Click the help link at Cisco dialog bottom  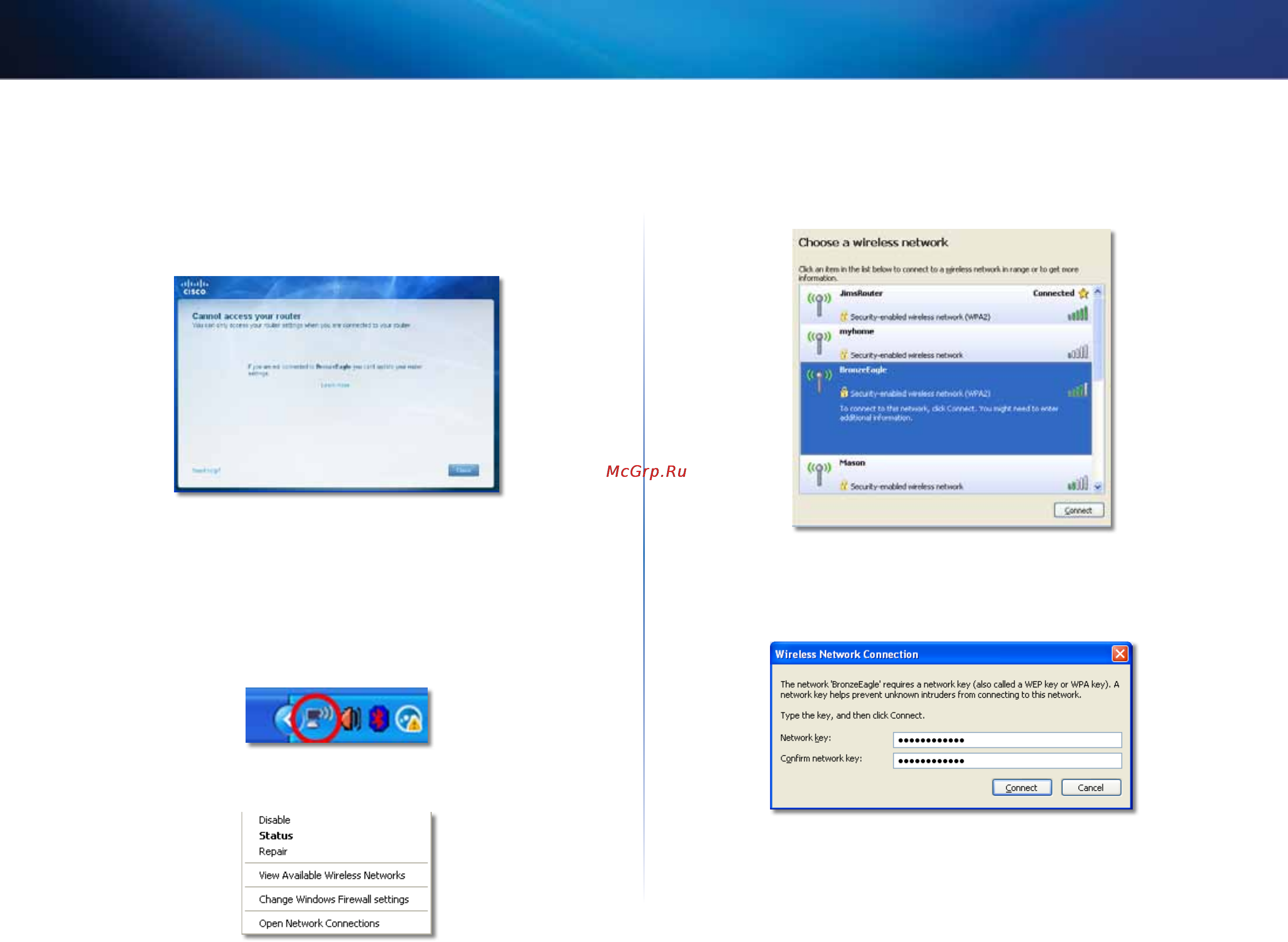206,470
